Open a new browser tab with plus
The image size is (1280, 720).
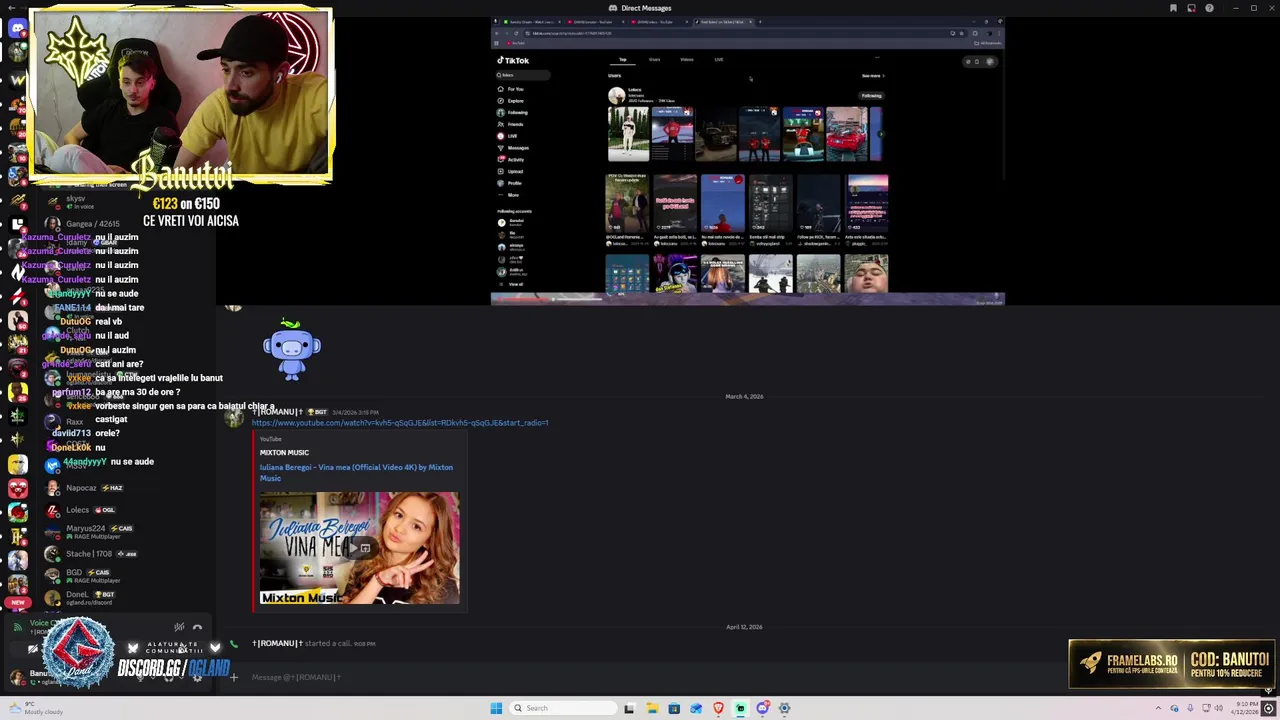[760, 21]
